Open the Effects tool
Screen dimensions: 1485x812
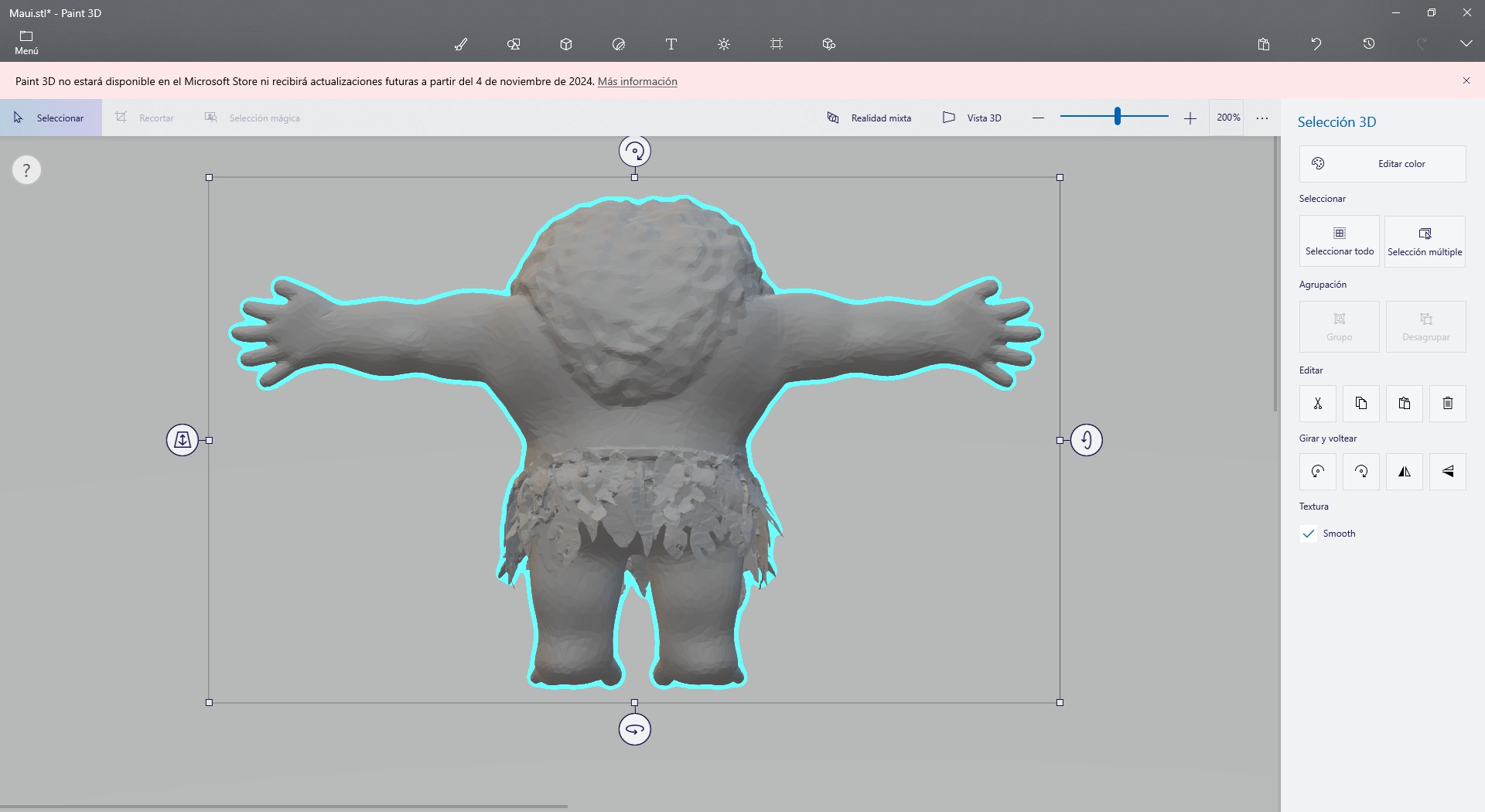coord(724,44)
